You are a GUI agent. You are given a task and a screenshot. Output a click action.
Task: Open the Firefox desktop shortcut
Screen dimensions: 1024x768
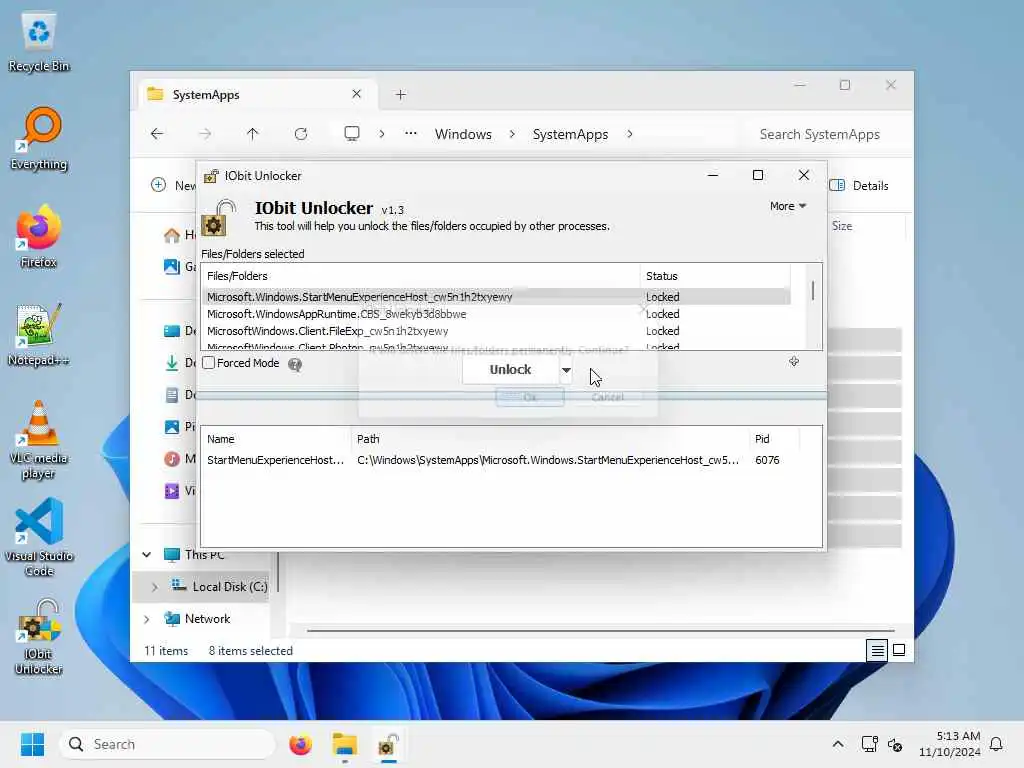click(x=39, y=236)
